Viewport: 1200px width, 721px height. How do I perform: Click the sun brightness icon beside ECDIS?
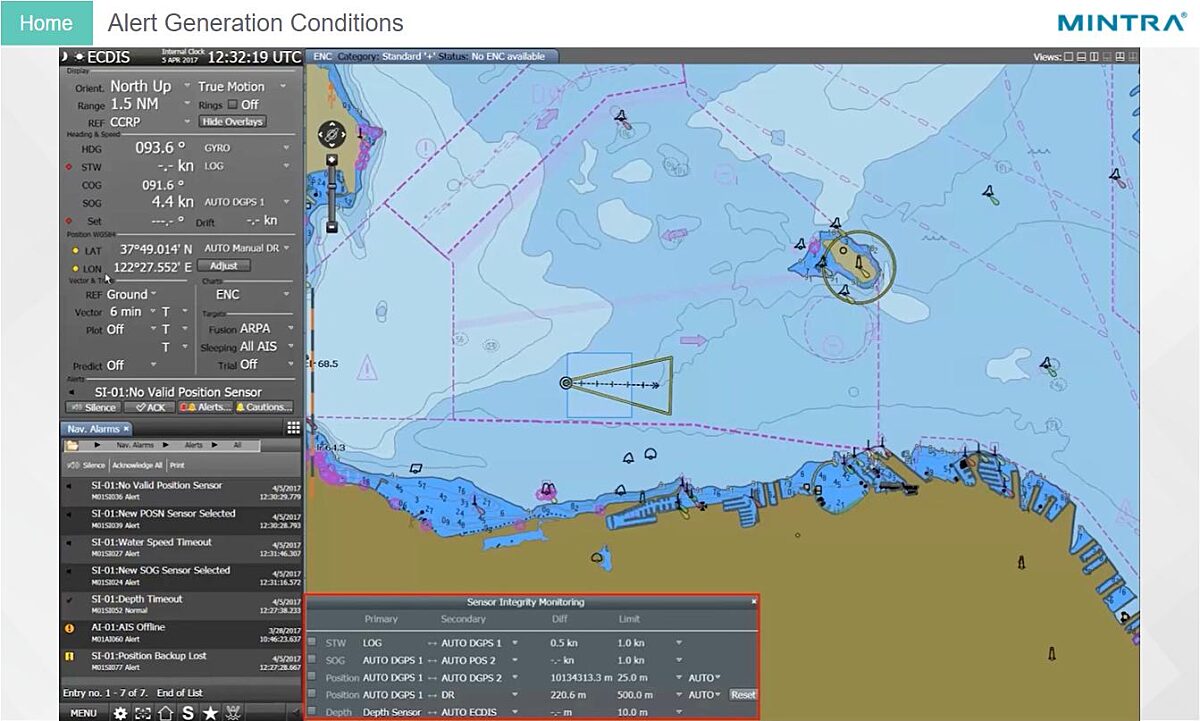tap(79, 57)
